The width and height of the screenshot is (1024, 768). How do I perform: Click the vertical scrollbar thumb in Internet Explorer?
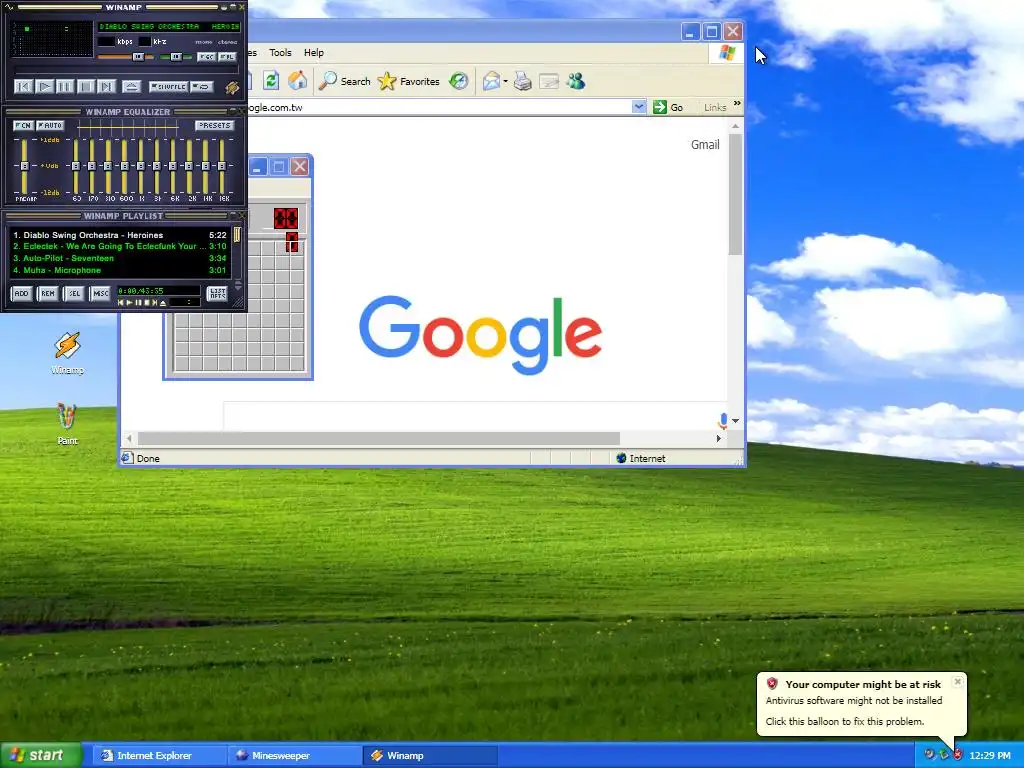735,195
